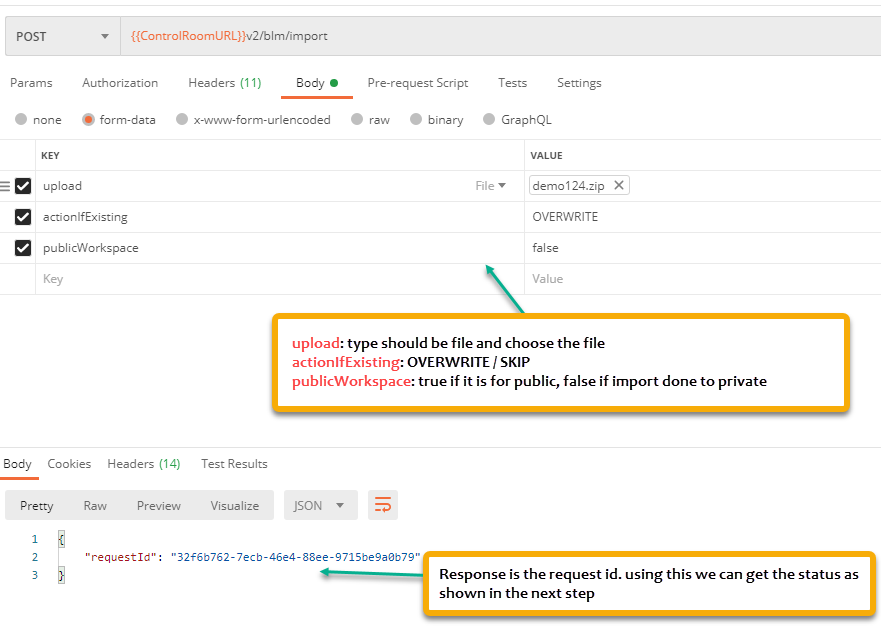Viewport: 881px width, 626px height.
Task: Switch to the Tests tab
Action: 512,83
